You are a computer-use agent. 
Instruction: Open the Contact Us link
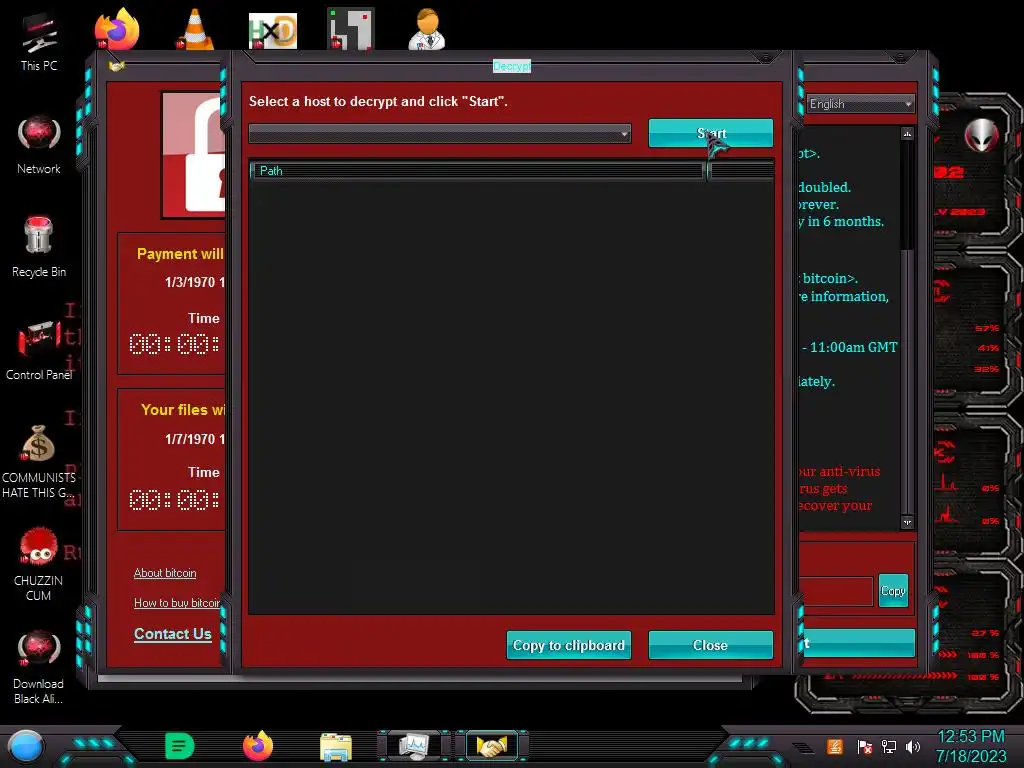(x=172, y=633)
